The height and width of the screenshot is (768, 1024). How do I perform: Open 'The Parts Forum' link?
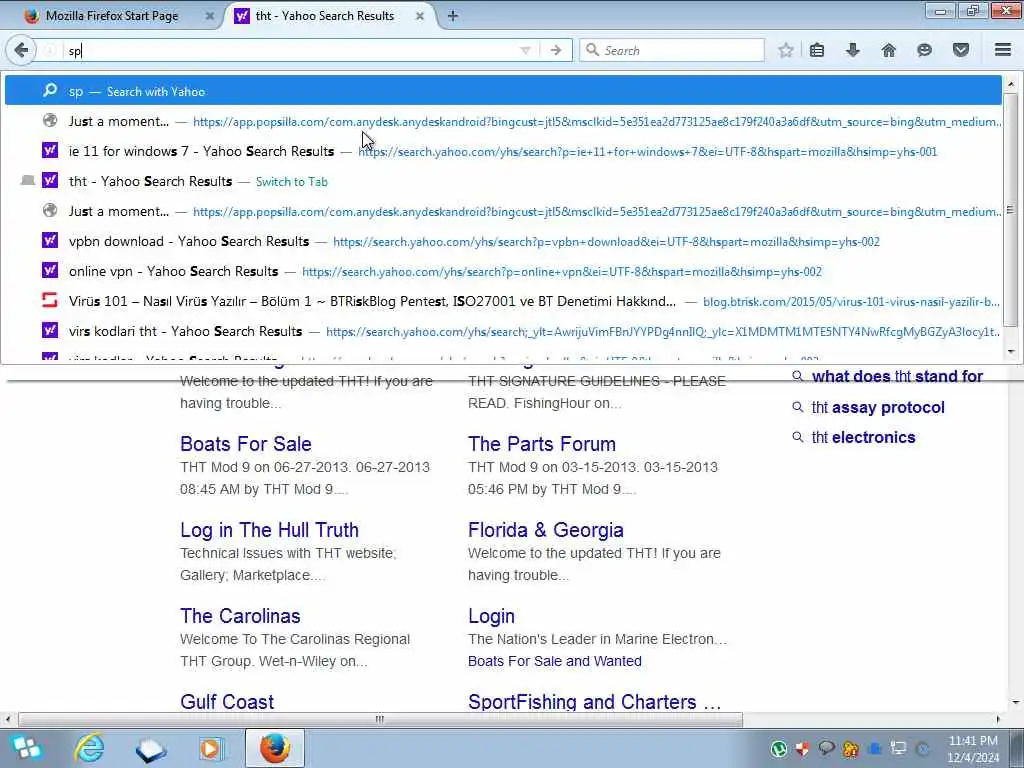click(541, 444)
